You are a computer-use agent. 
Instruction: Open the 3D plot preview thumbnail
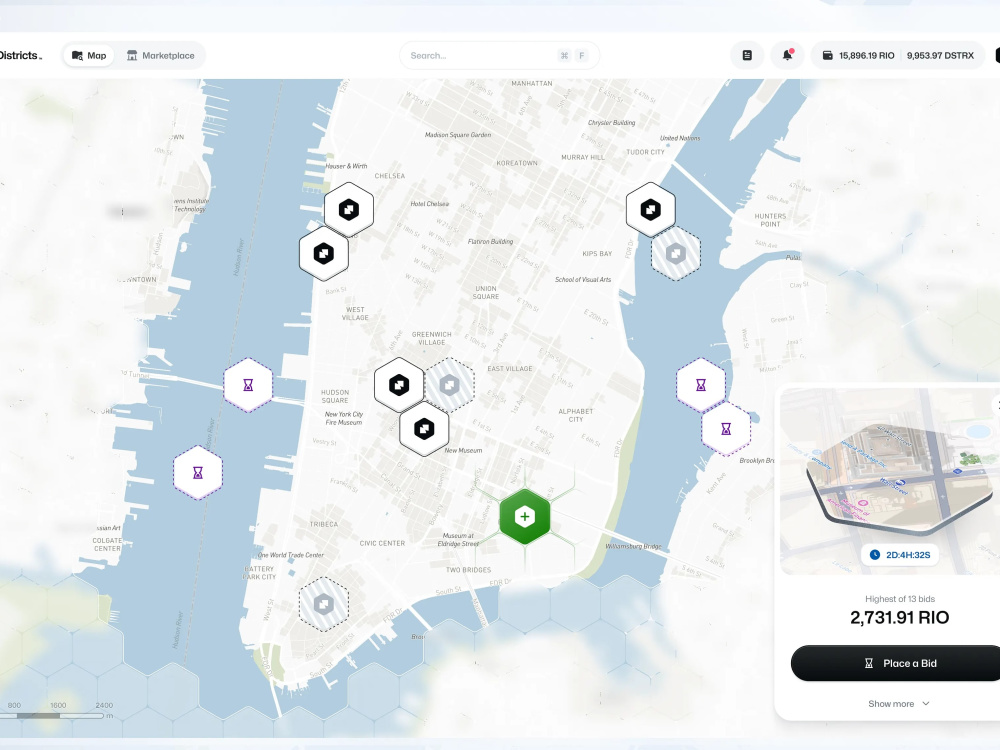click(x=890, y=482)
